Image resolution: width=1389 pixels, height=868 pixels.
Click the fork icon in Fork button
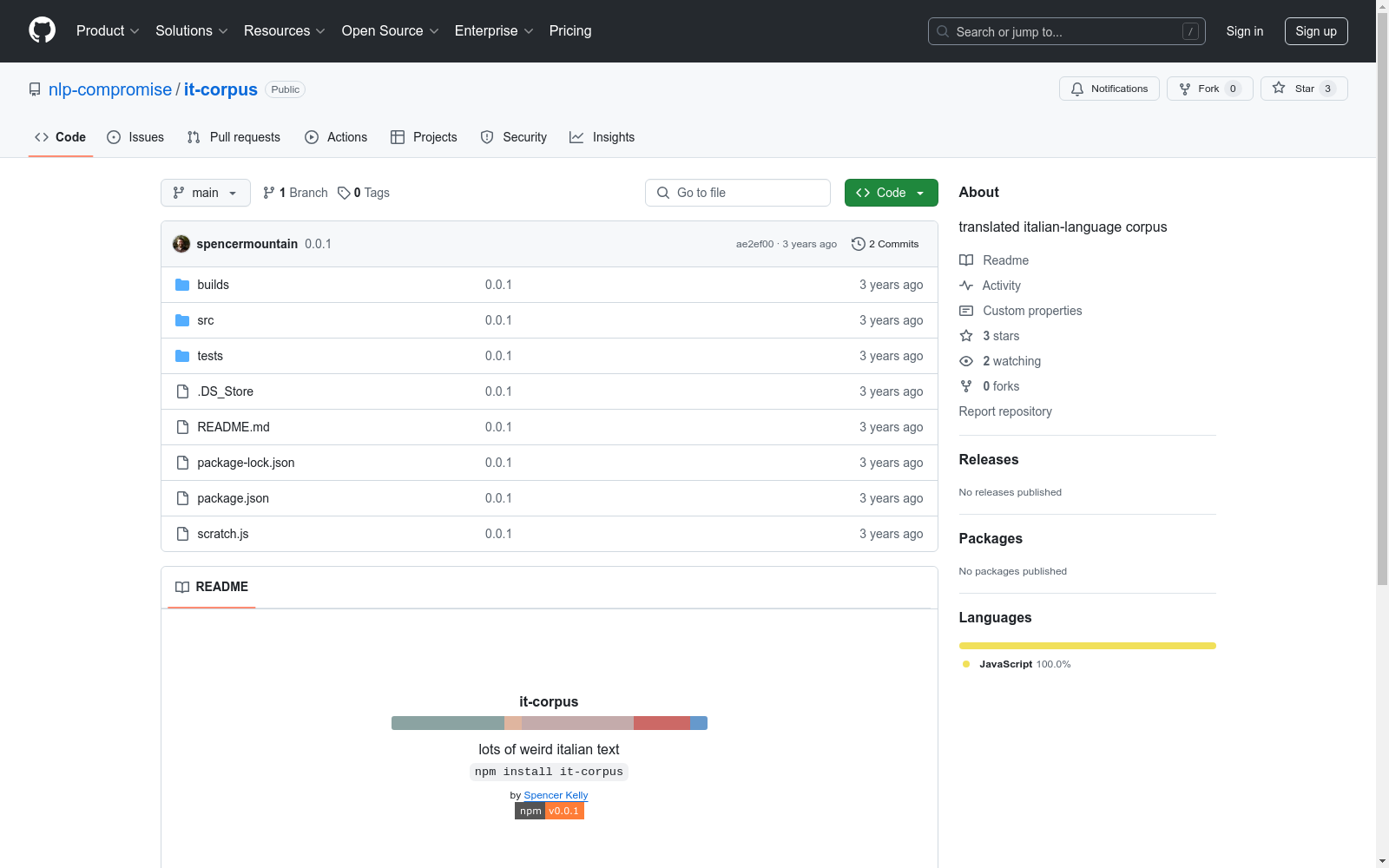click(1185, 89)
